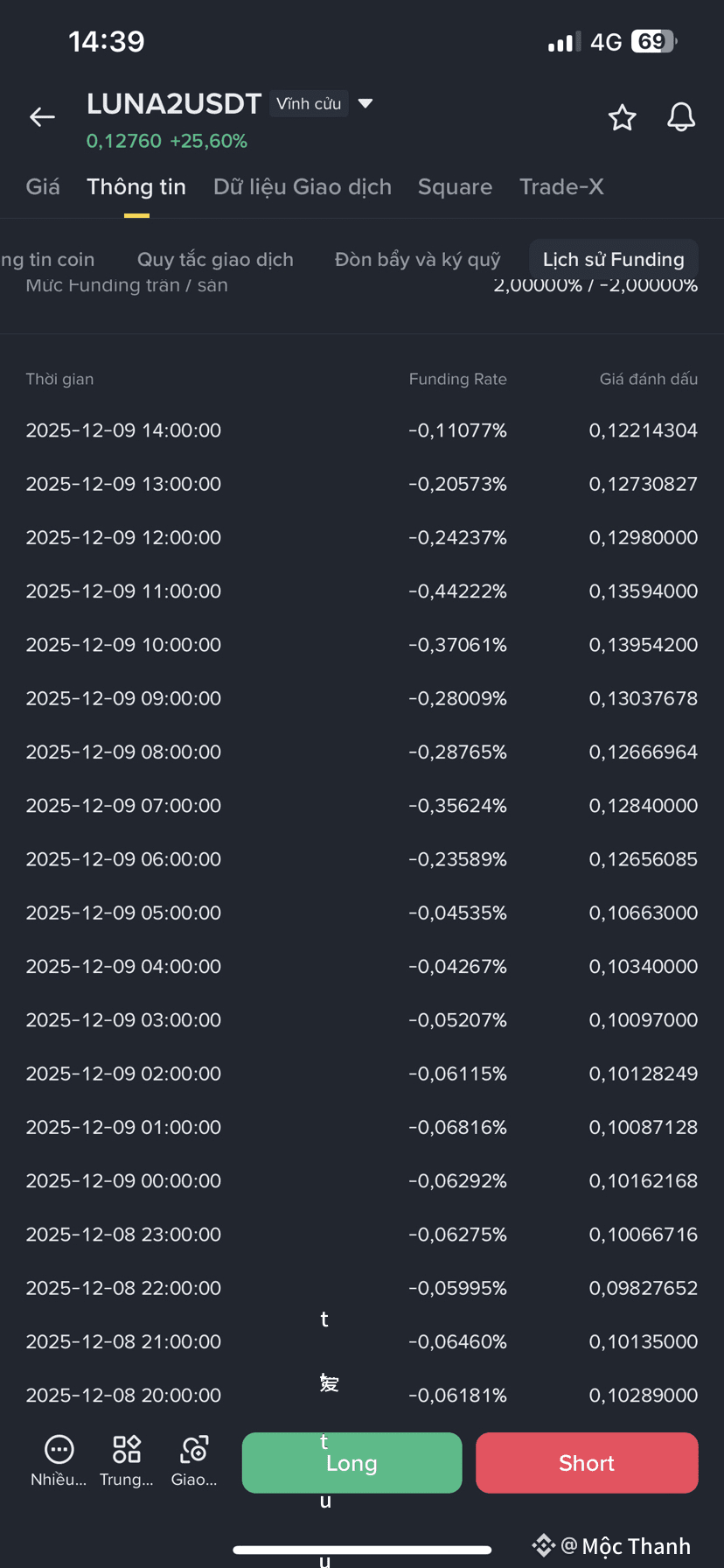724x1568 pixels.
Task: Tap the Binance logo watermark
Action: pyautogui.click(x=543, y=1545)
